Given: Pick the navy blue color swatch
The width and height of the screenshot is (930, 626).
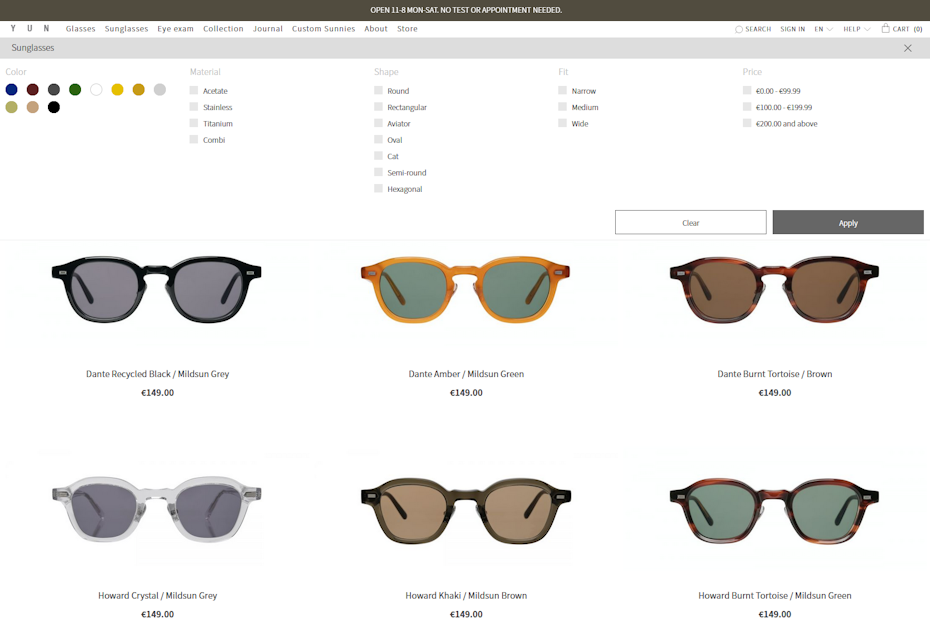Looking at the screenshot, I should click(x=12, y=90).
